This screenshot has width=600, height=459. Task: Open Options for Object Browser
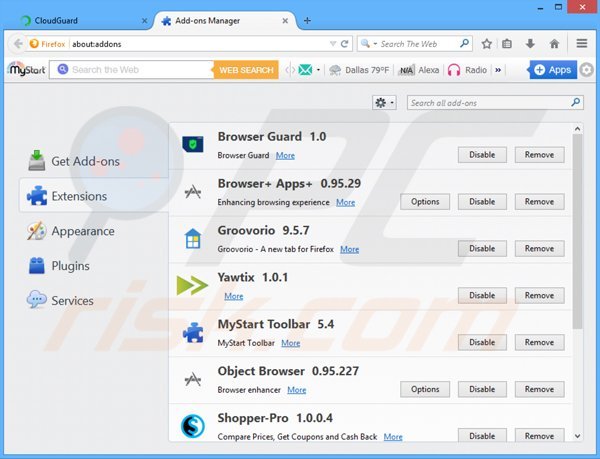point(425,389)
